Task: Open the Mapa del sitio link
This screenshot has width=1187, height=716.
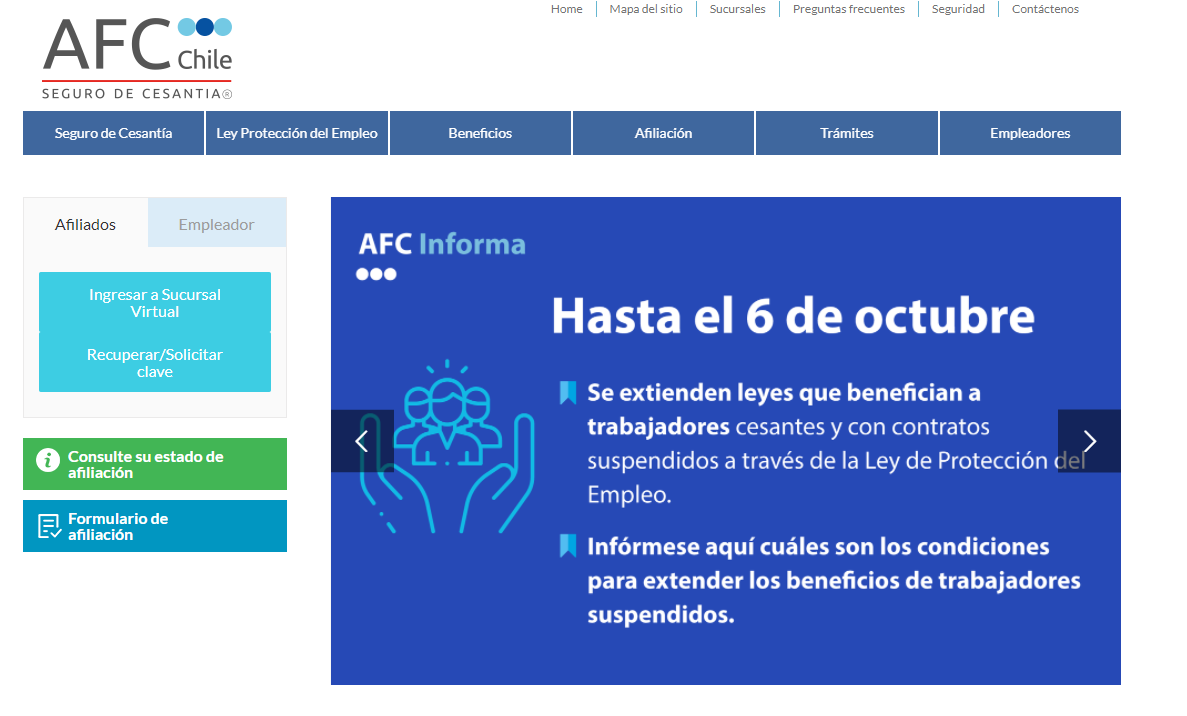Action: click(645, 9)
